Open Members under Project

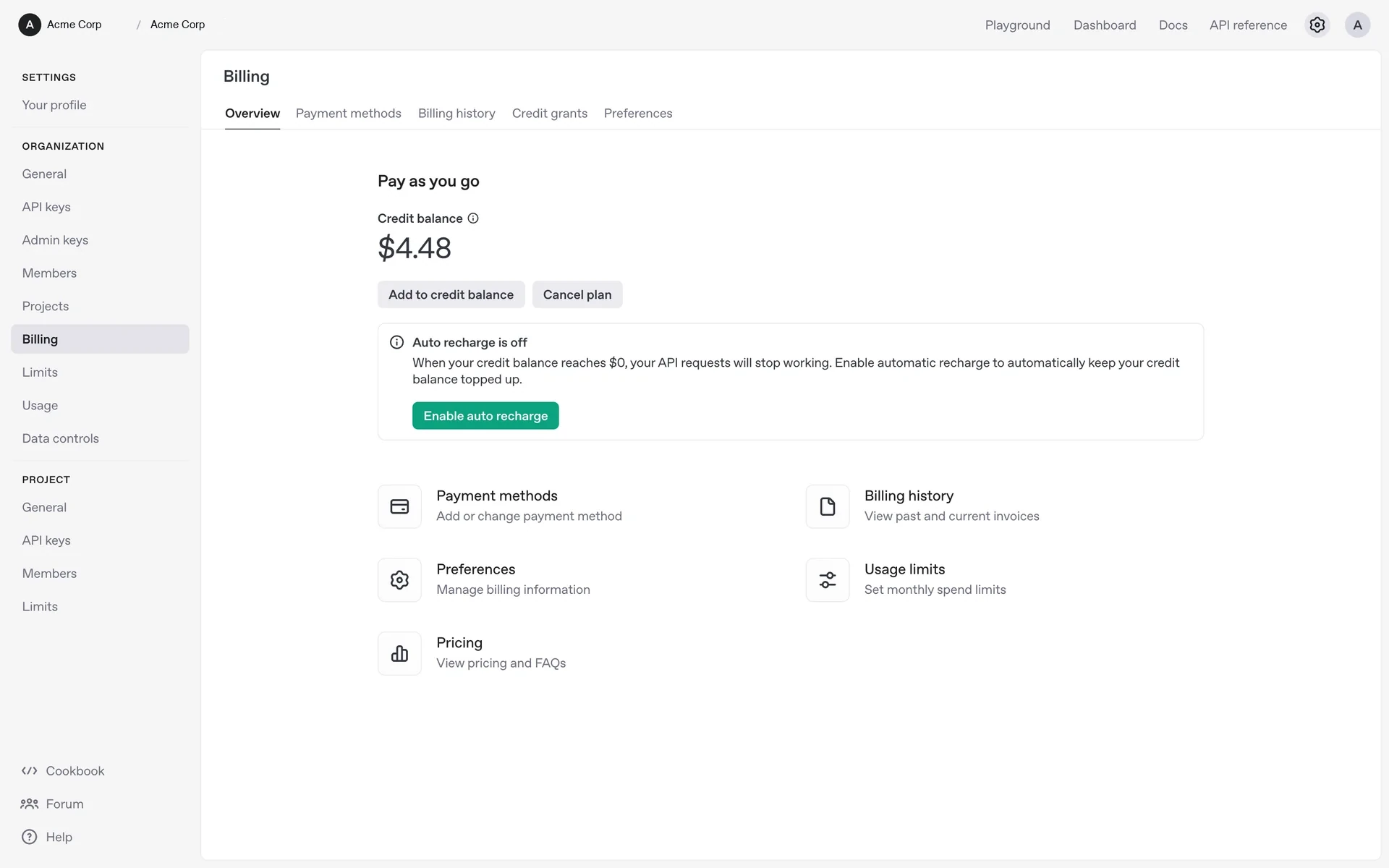(x=100, y=574)
